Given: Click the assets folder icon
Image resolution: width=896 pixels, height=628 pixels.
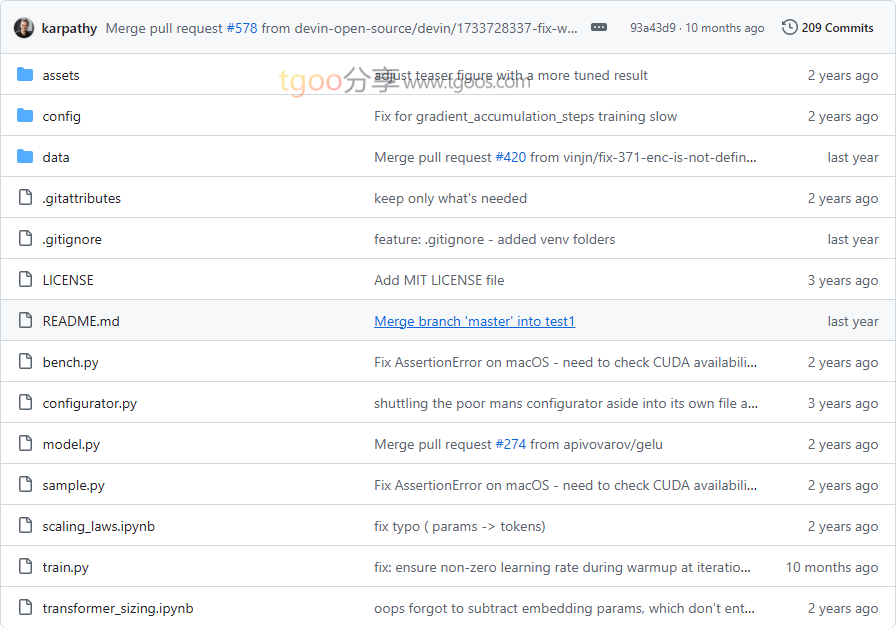Looking at the screenshot, I should pos(25,75).
